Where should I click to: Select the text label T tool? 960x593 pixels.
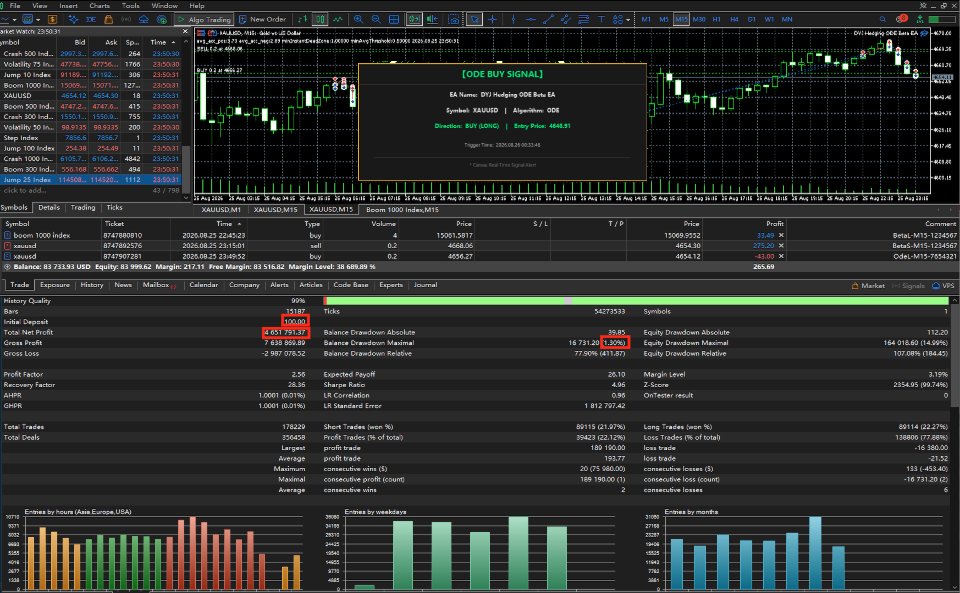click(601, 20)
